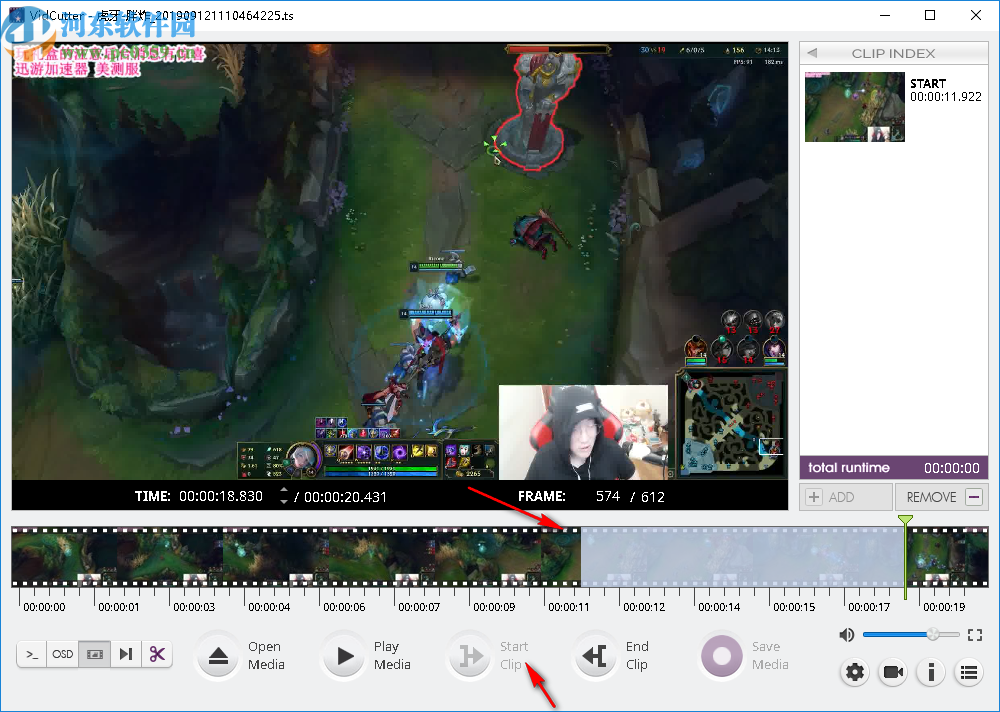Click the Save Media button
This screenshot has width=1000, height=712.
pyautogui.click(x=746, y=655)
